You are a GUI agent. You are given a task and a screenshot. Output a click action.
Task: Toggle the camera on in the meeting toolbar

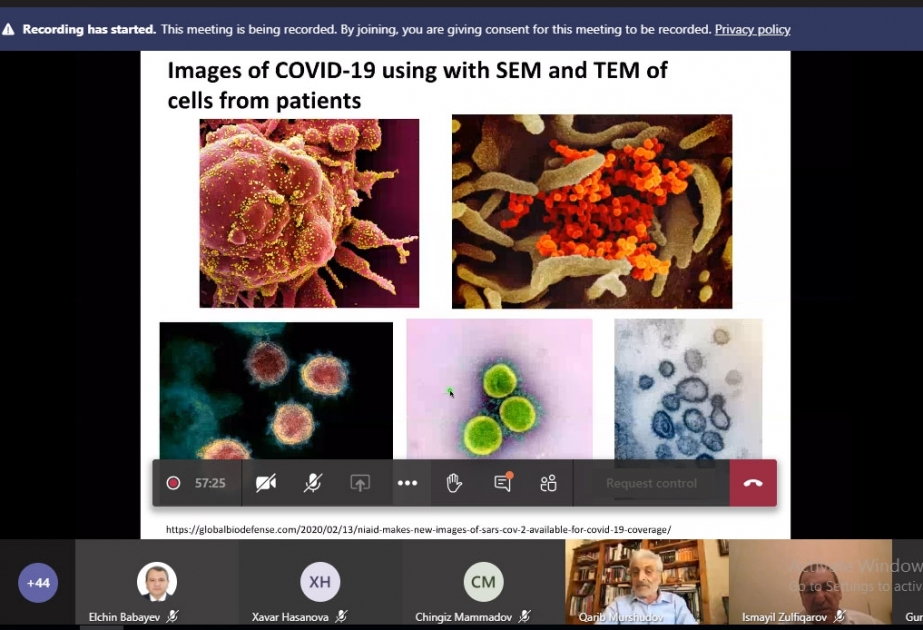click(x=265, y=483)
